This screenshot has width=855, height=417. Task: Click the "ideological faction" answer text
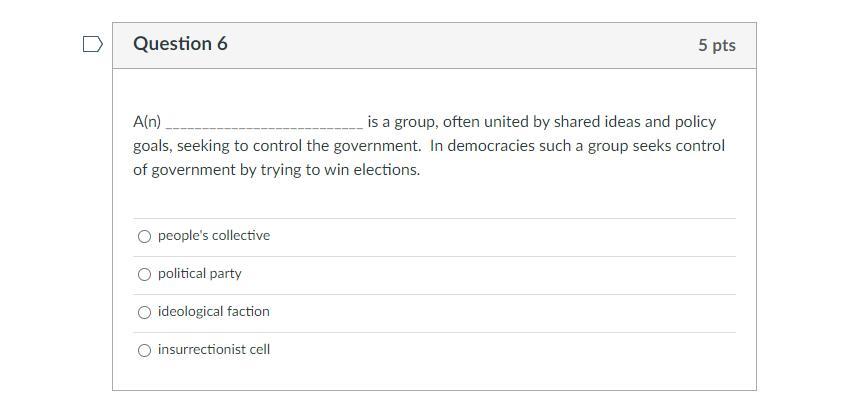[x=213, y=312]
